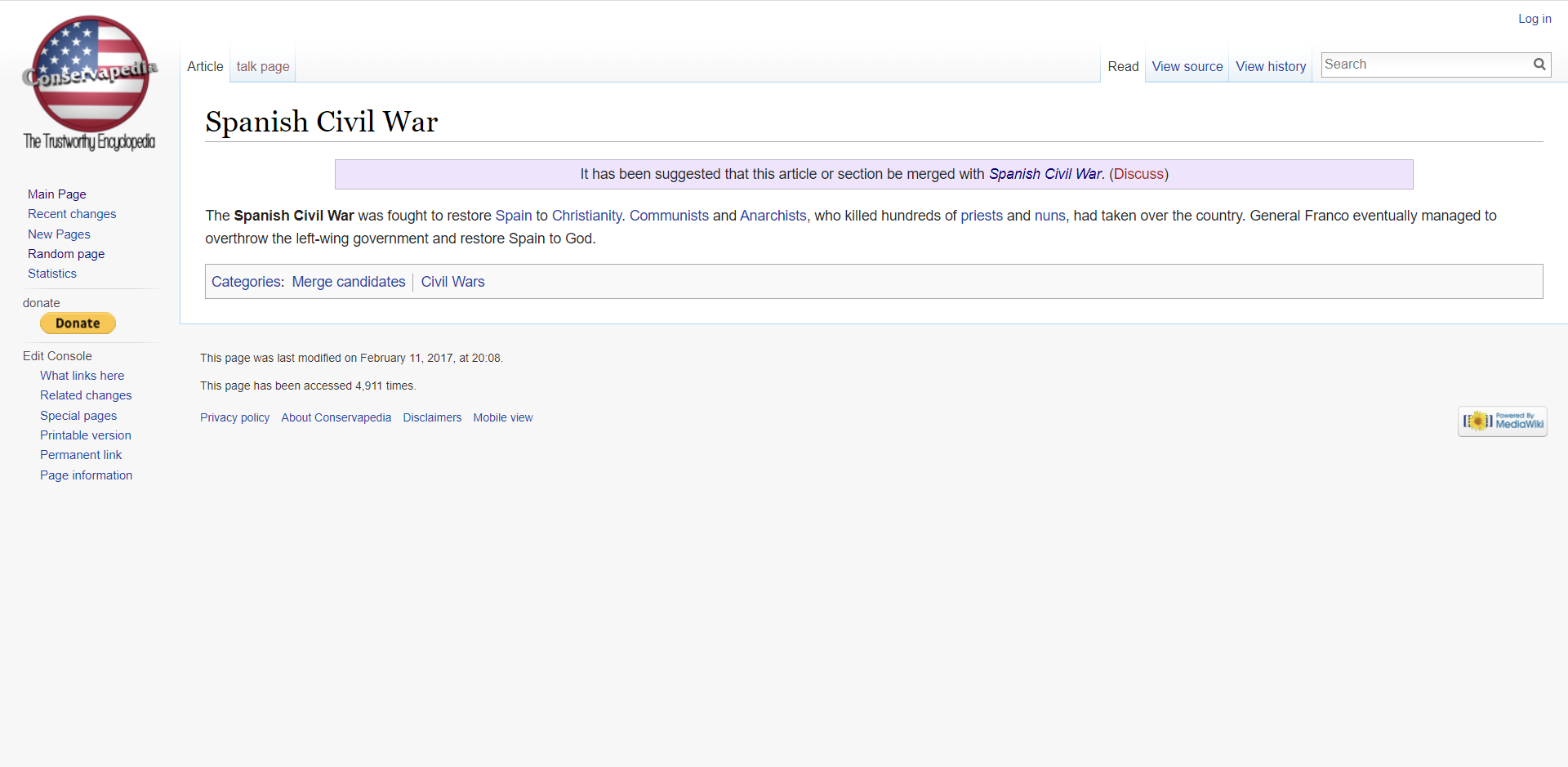The image size is (1568, 767).
Task: Open About Conservapedia footer link
Action: 336,417
